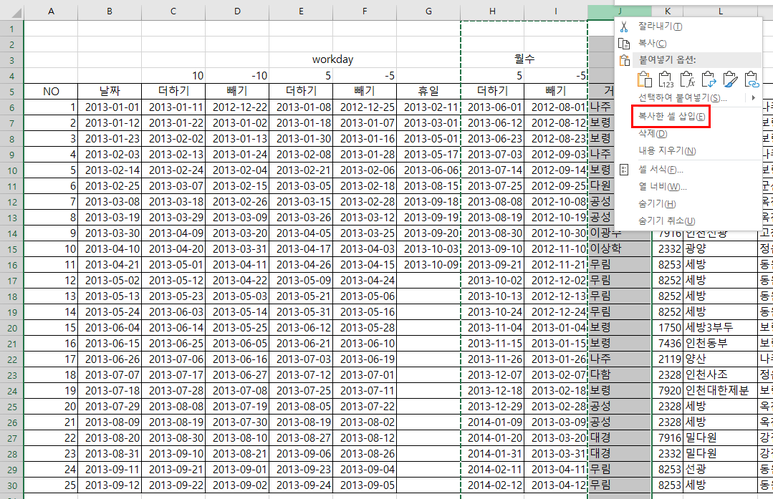Image resolution: width=773 pixels, height=499 pixels.
Task: Choose the Paste Link chain icon
Action: (751, 79)
